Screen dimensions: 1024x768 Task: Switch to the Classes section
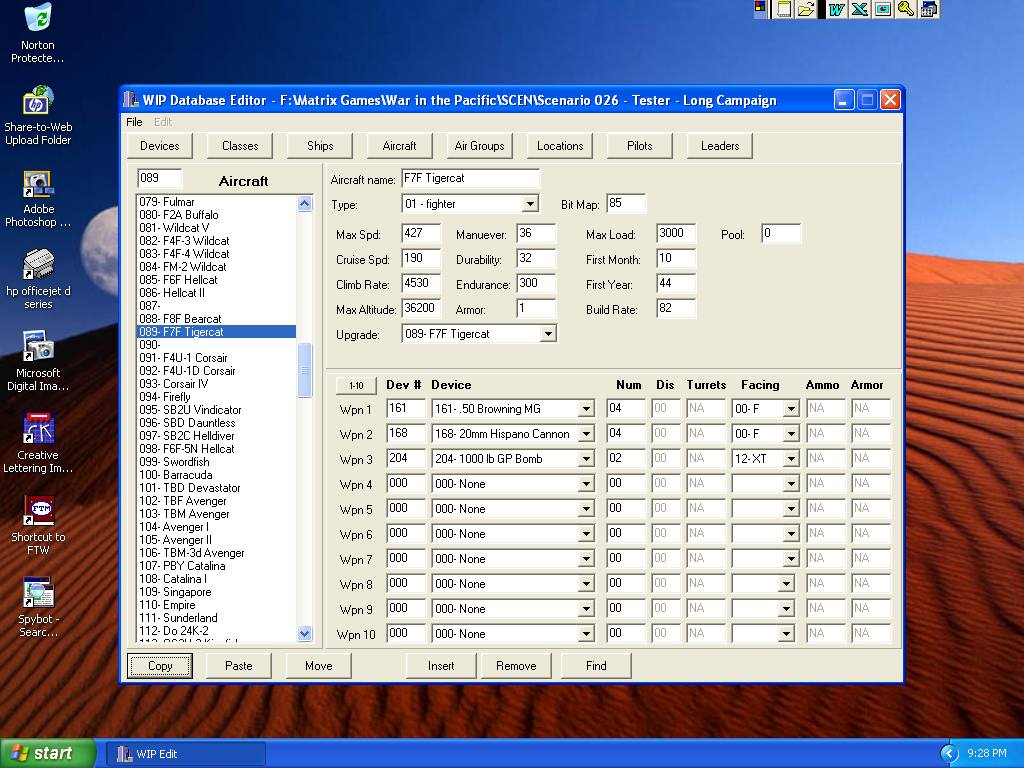click(240, 146)
